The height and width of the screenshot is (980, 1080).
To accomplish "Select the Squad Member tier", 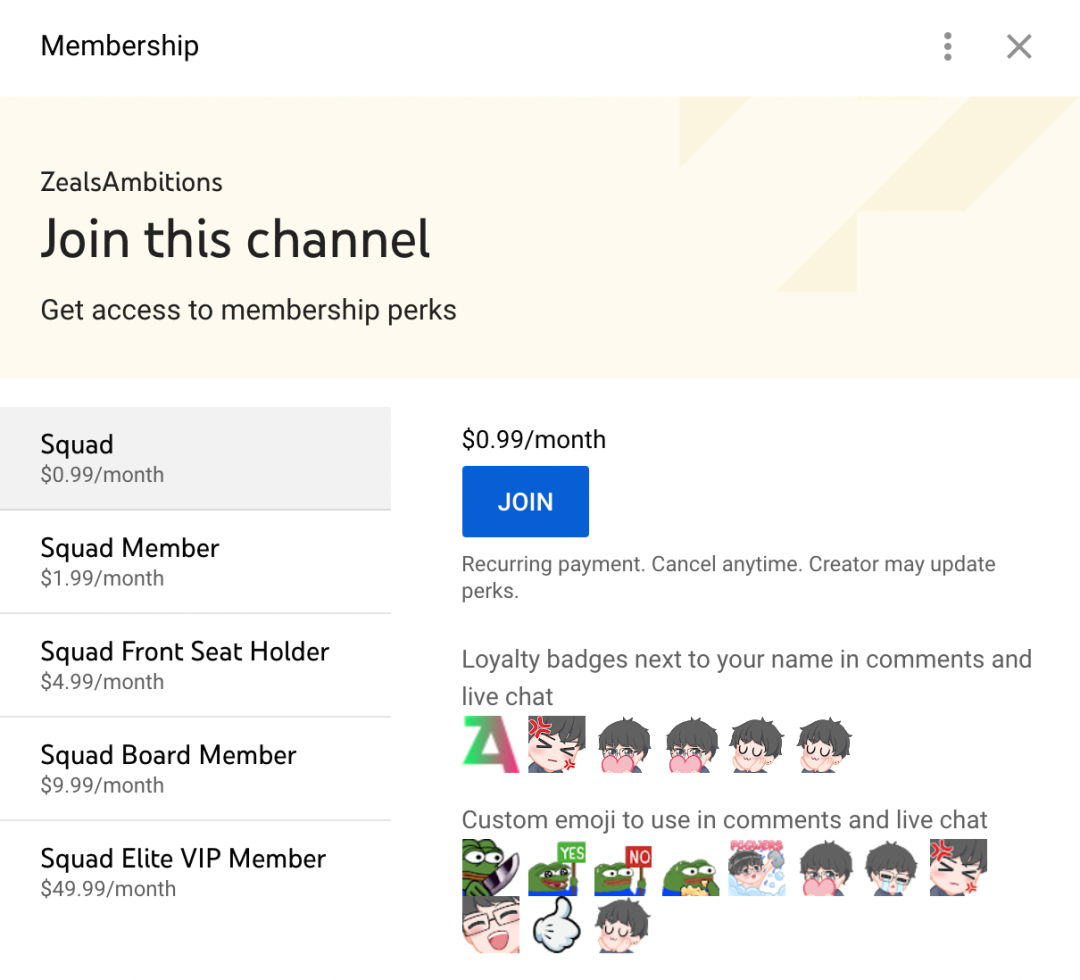I will [x=195, y=562].
